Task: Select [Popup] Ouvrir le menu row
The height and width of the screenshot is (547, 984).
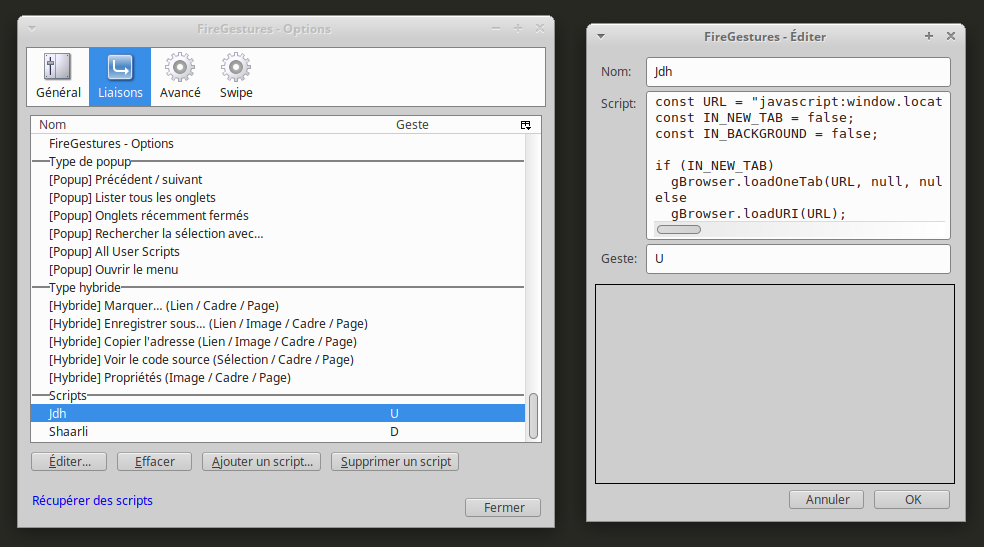Action: [x=278, y=270]
